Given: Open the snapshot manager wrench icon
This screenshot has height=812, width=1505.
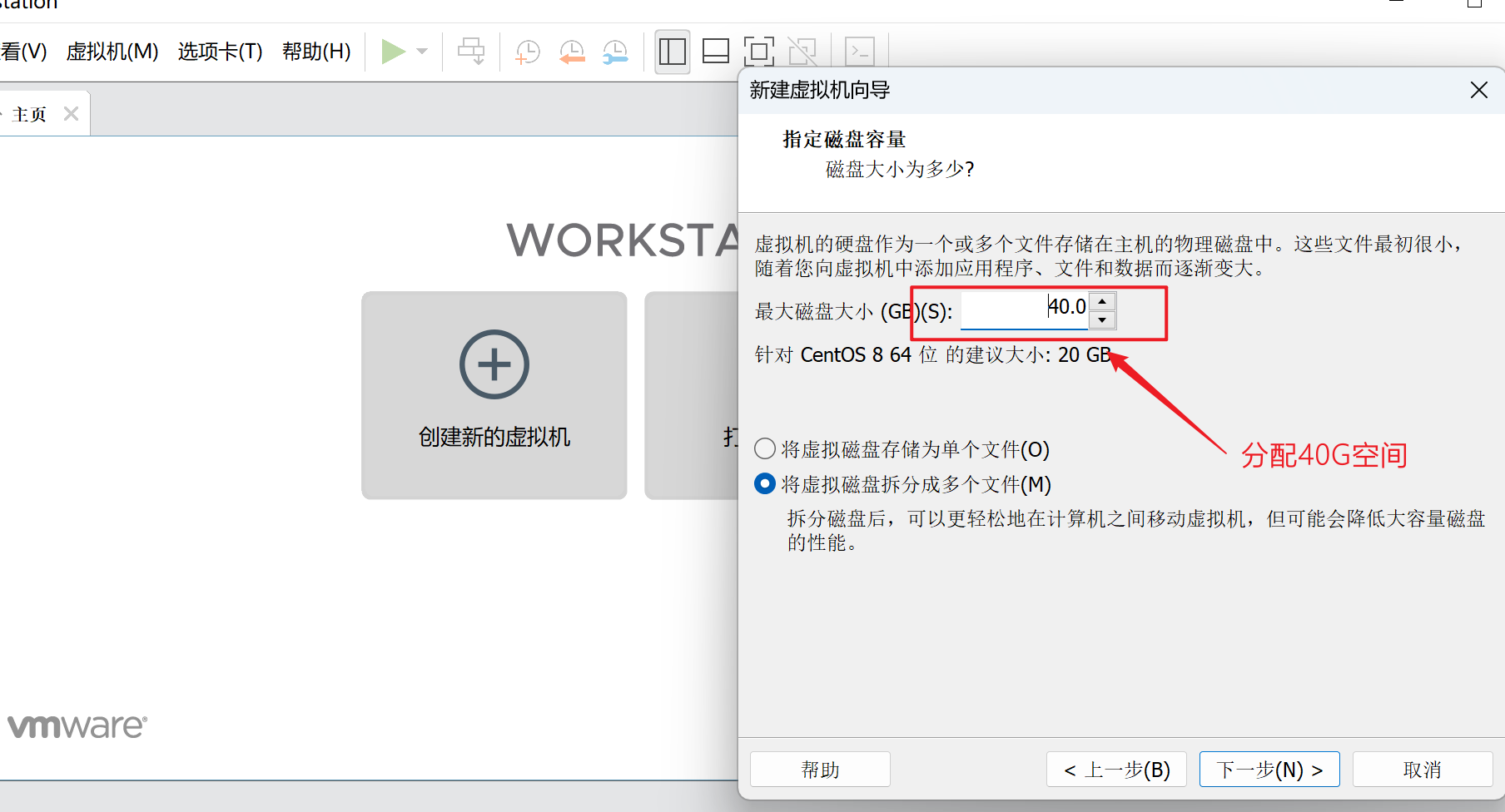Looking at the screenshot, I should coord(615,52).
